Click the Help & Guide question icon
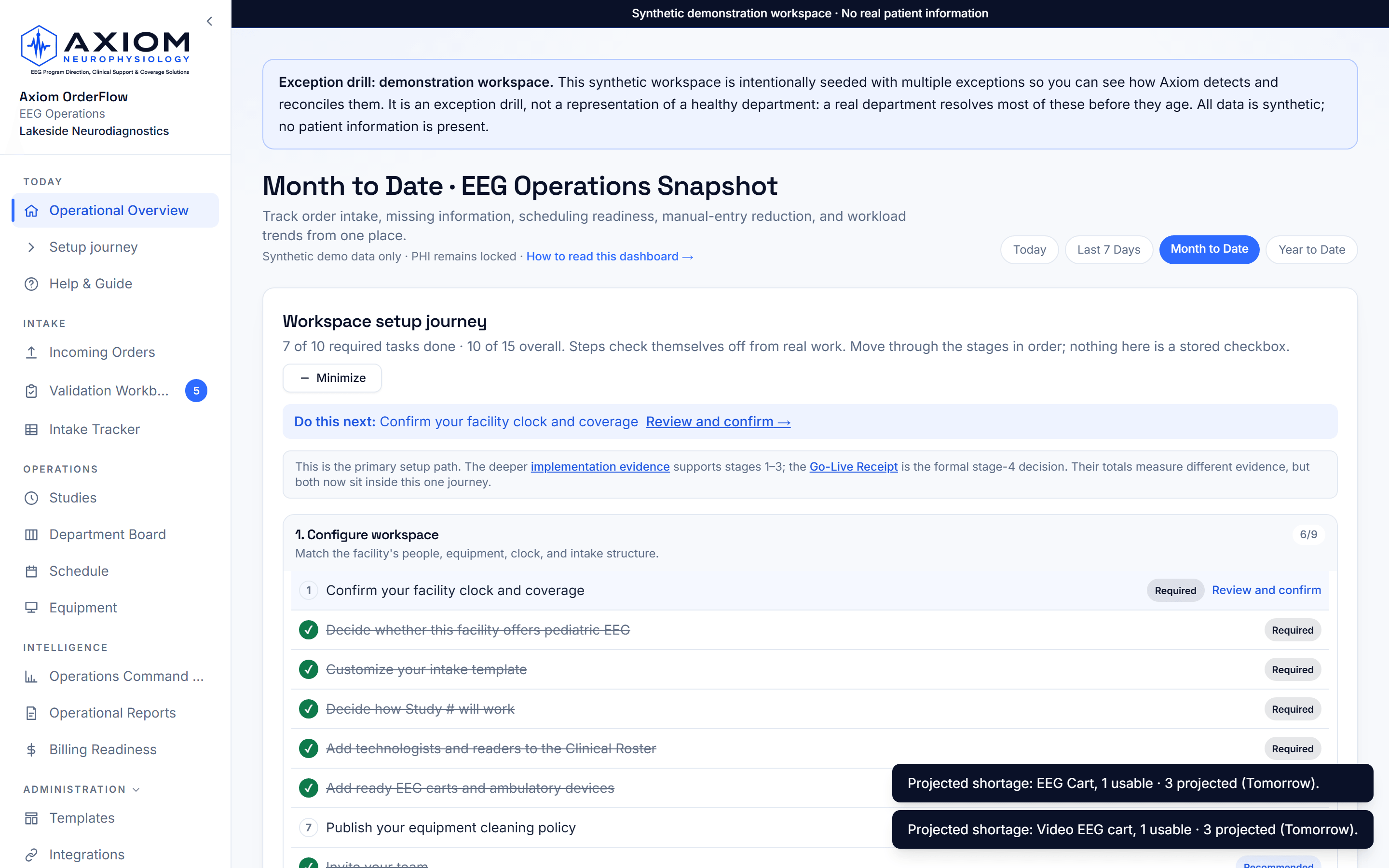This screenshot has height=868, width=1389. (x=31, y=284)
